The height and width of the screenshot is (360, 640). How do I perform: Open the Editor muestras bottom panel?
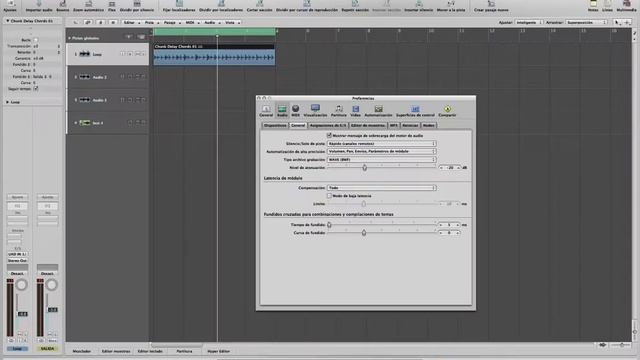[x=116, y=351]
